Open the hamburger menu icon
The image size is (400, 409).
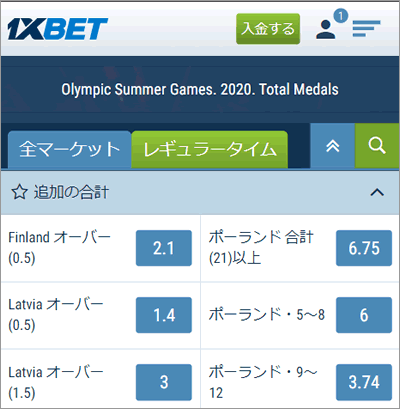[x=366, y=29]
